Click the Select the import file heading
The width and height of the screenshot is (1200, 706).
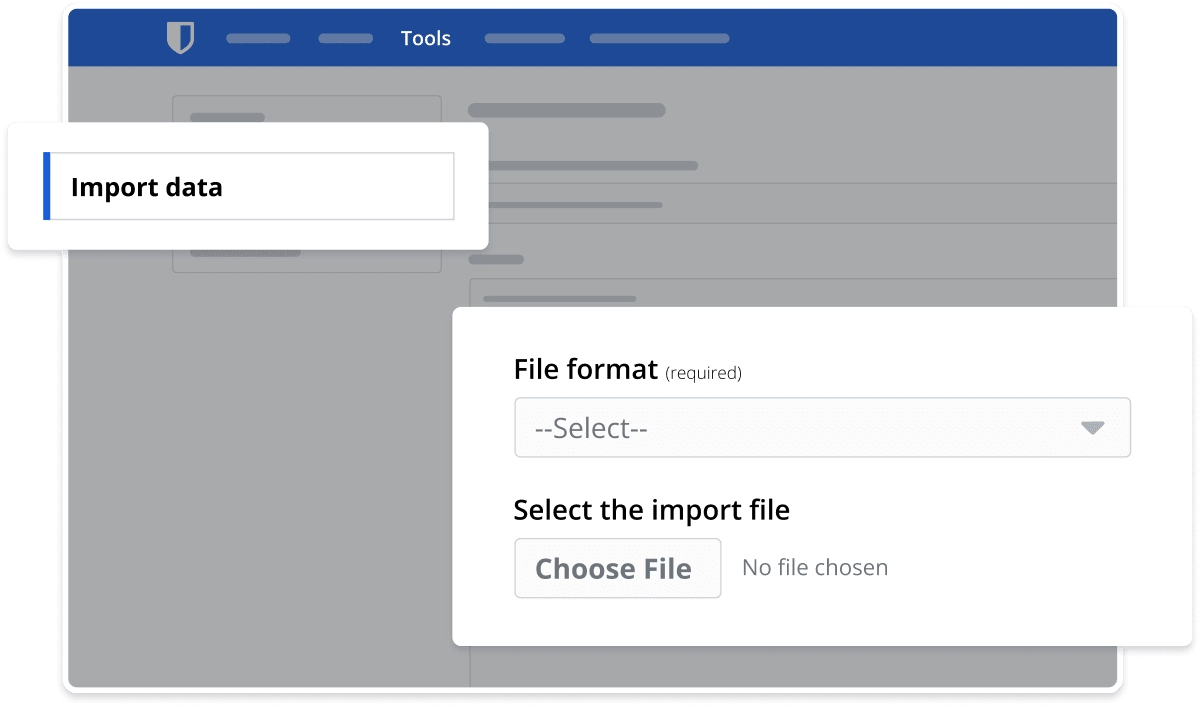point(651,510)
